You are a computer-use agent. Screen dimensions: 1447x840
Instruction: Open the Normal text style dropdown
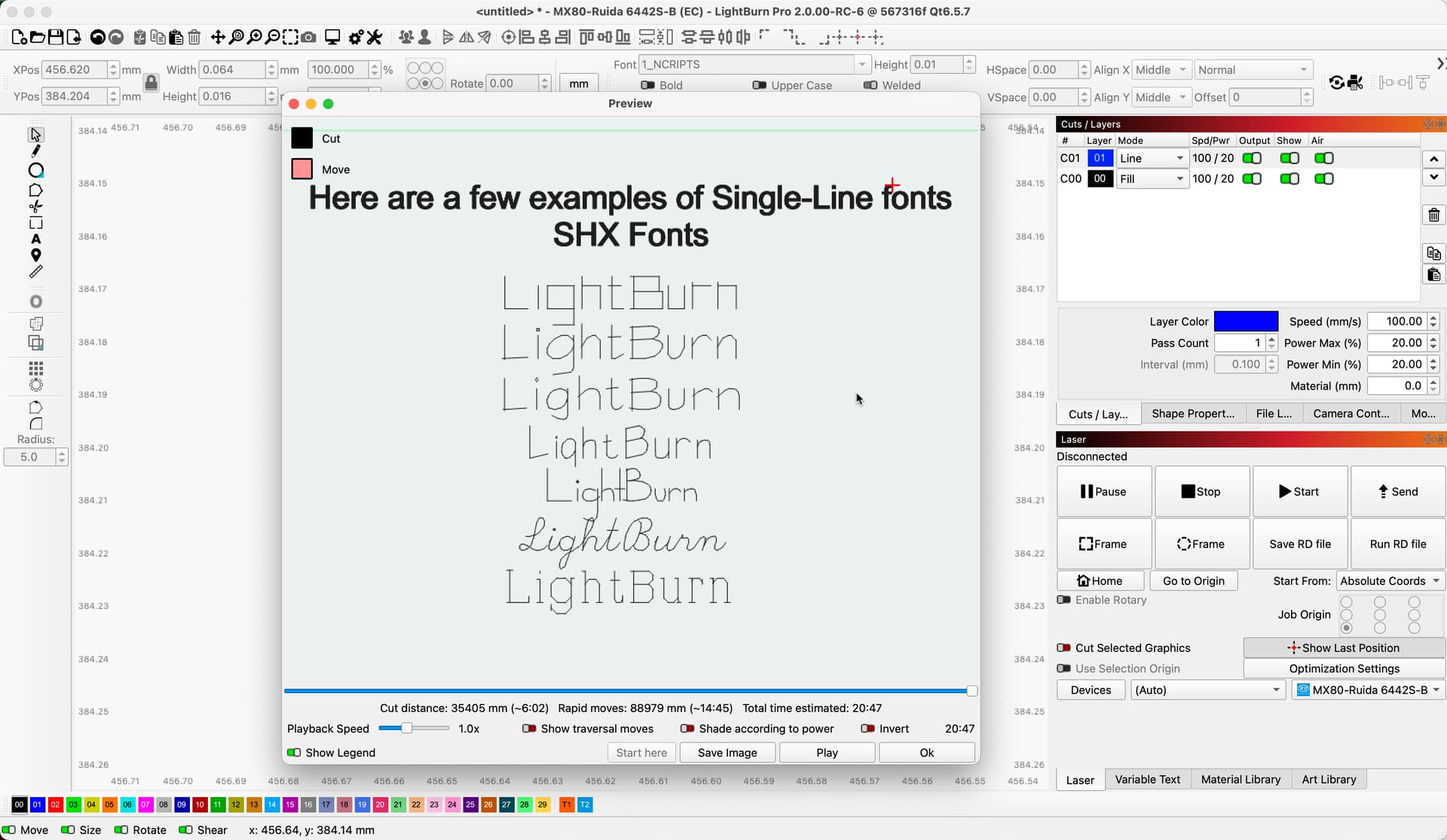pos(1253,70)
